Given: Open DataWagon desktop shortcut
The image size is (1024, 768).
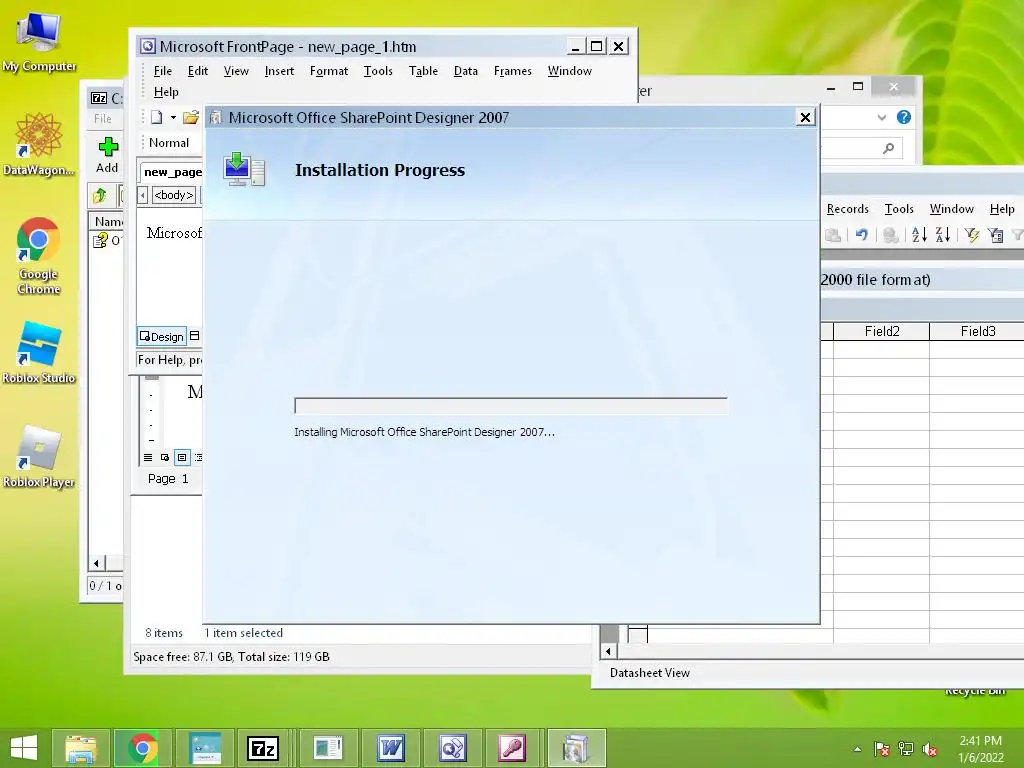Looking at the screenshot, I should [x=39, y=145].
